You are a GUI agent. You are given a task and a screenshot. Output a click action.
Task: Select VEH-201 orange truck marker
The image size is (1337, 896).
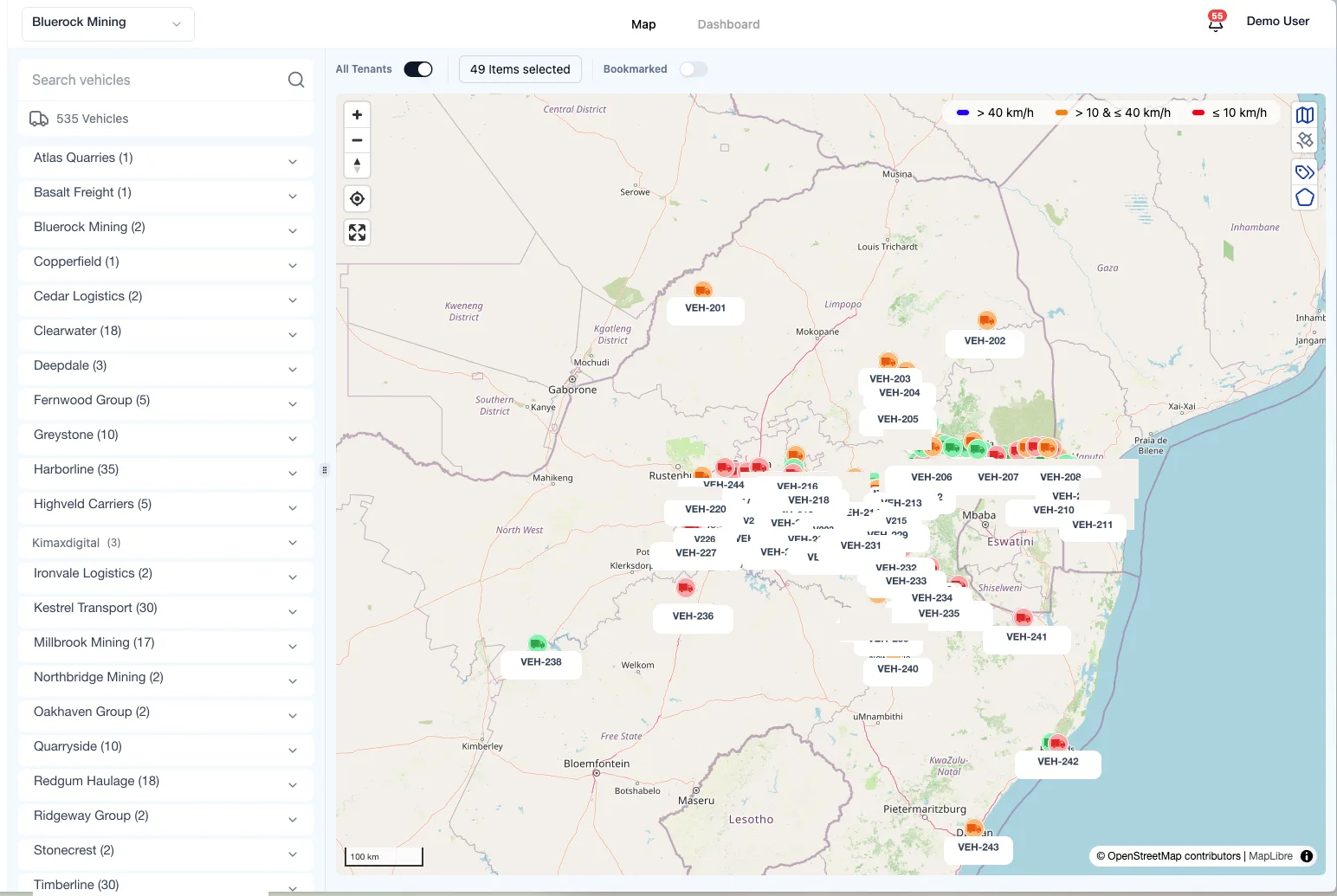[x=703, y=289]
